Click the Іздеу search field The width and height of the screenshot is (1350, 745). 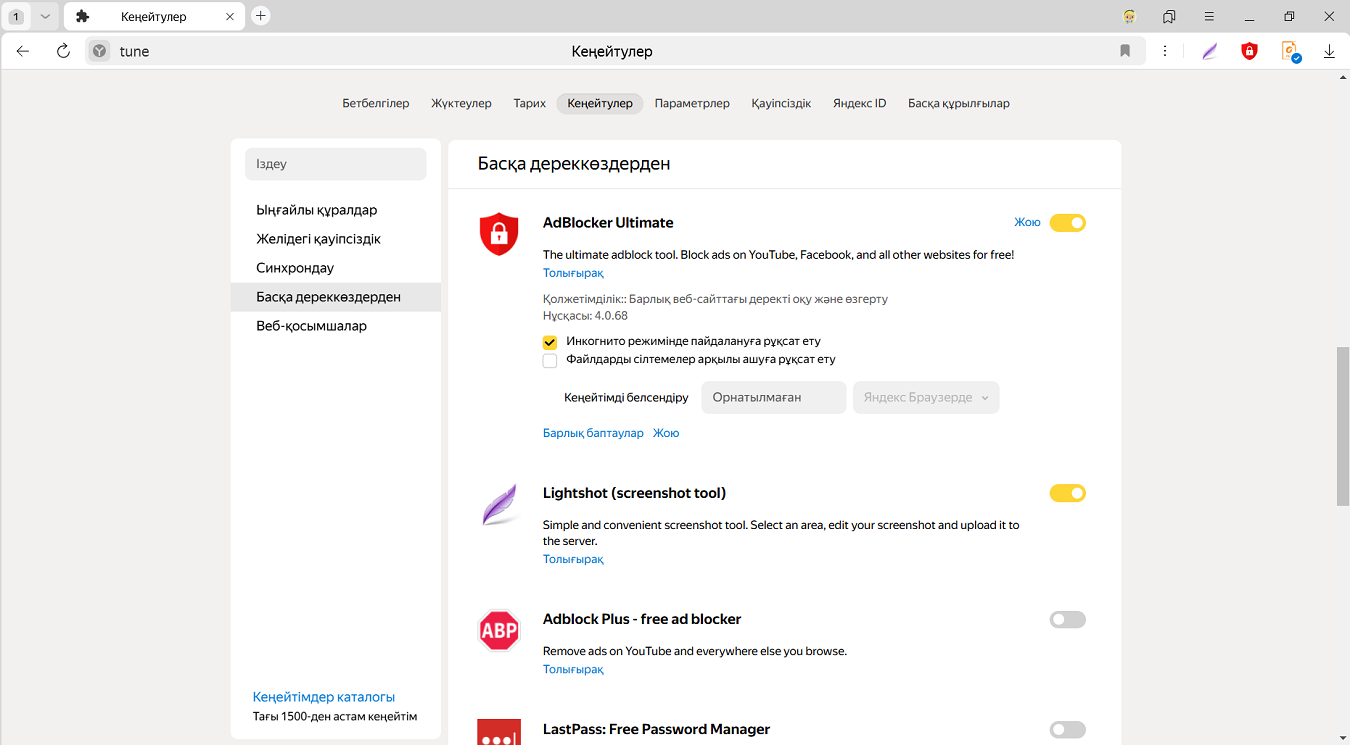tap(335, 164)
